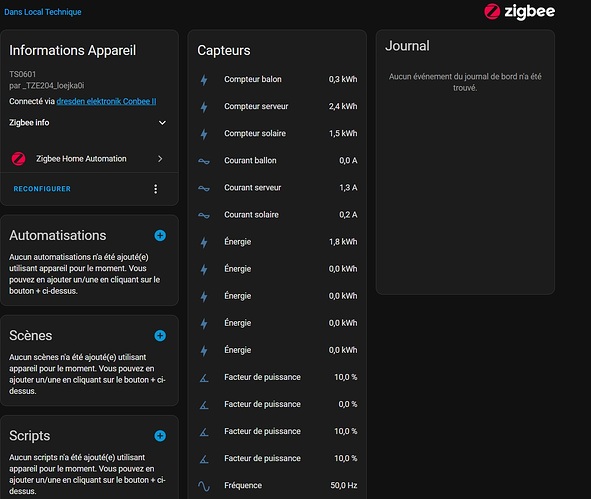Open the three-dot menu beside Reconfigurer
The width and height of the screenshot is (591, 499).
(x=156, y=189)
